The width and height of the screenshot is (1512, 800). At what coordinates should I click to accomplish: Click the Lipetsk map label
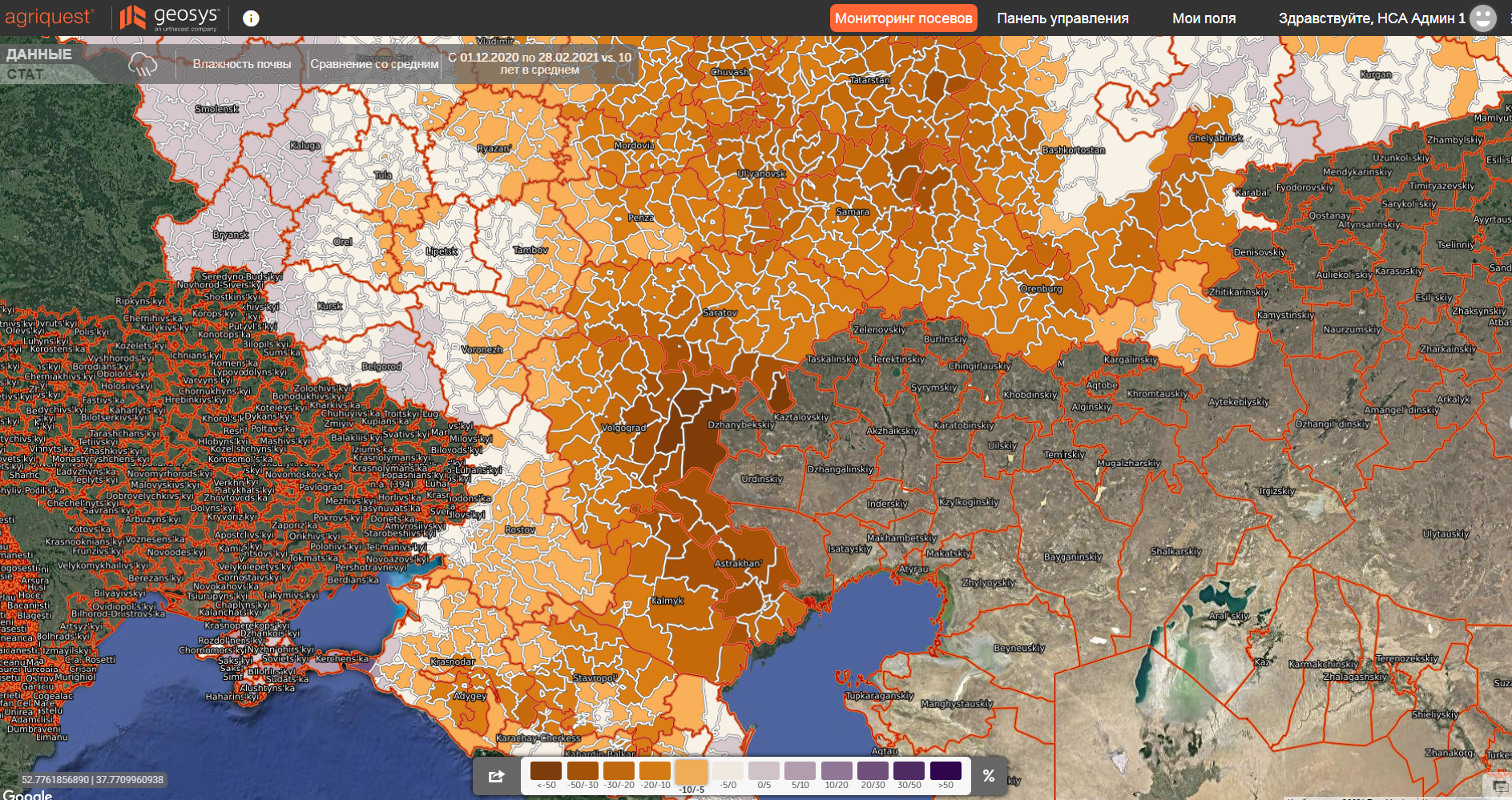pyautogui.click(x=442, y=251)
